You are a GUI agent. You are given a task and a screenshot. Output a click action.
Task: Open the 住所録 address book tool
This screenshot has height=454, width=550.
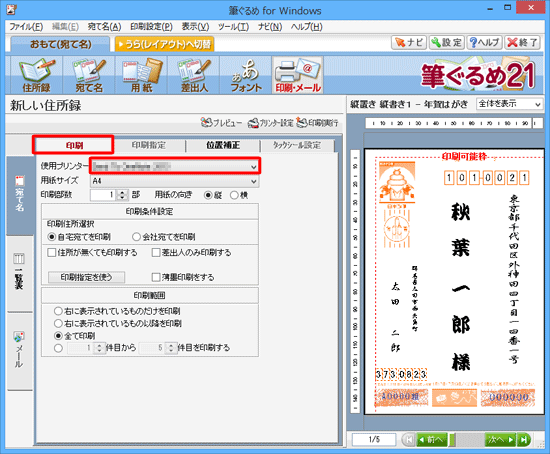(36, 75)
